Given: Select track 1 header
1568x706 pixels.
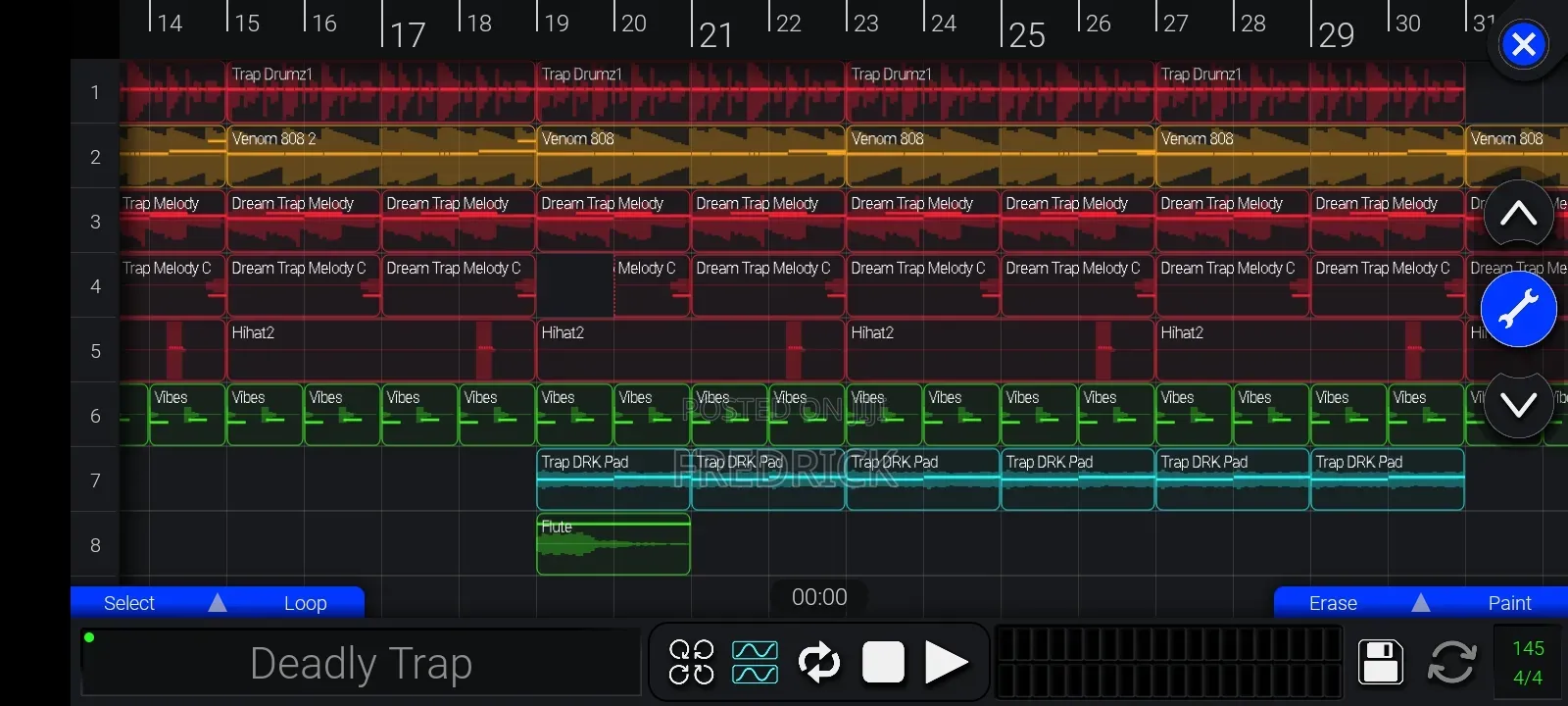Looking at the screenshot, I should (95, 92).
